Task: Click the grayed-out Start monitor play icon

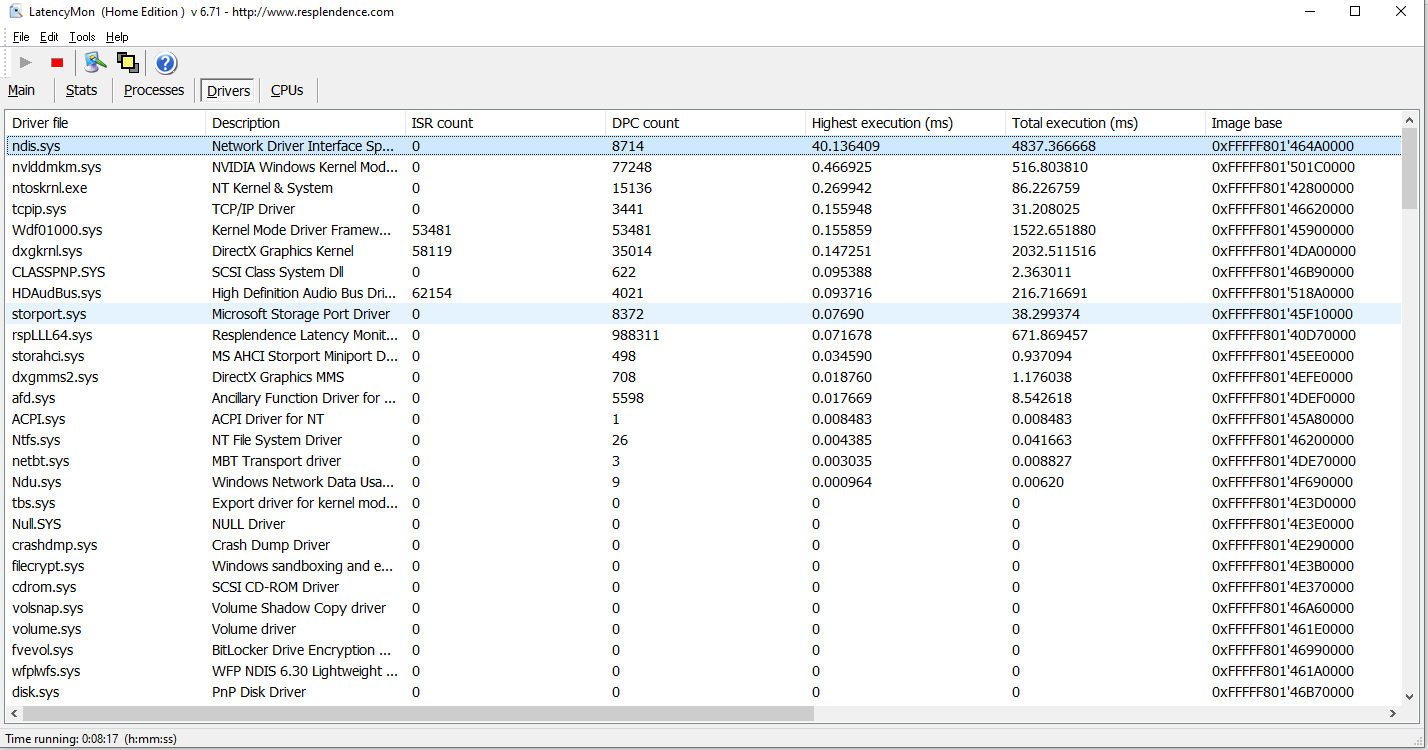Action: pos(26,63)
